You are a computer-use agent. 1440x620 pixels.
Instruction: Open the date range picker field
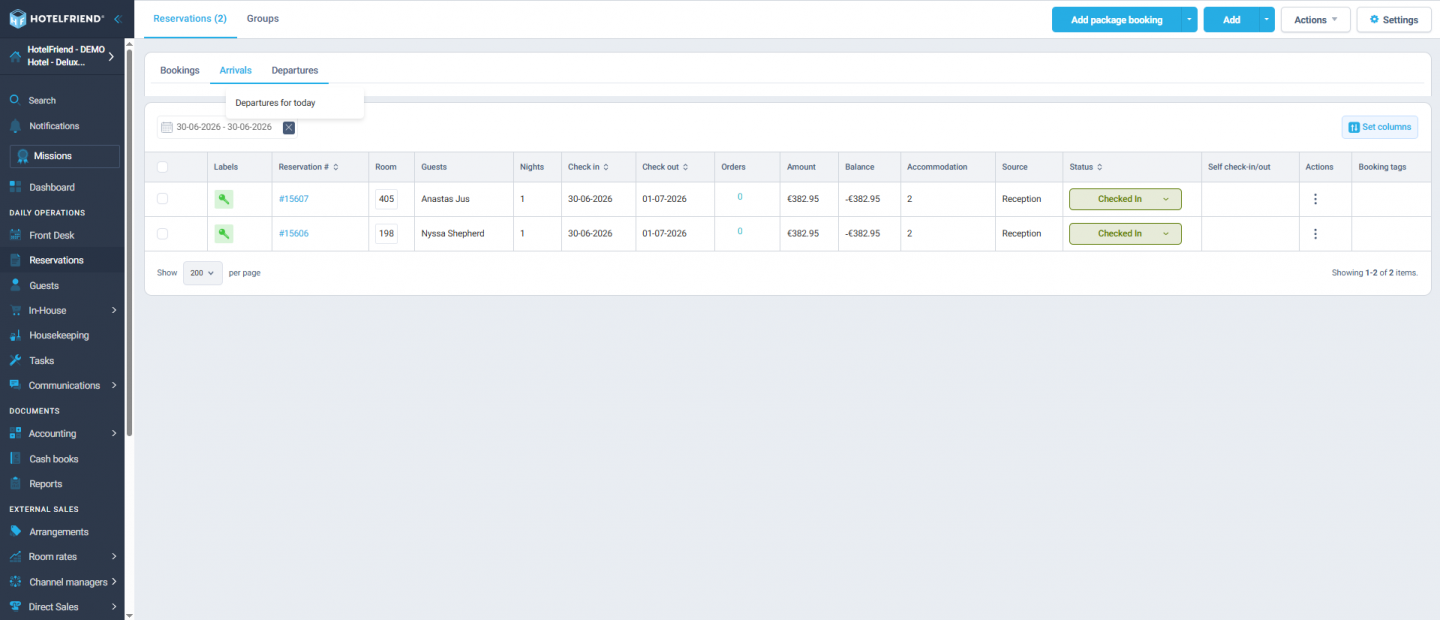point(218,127)
